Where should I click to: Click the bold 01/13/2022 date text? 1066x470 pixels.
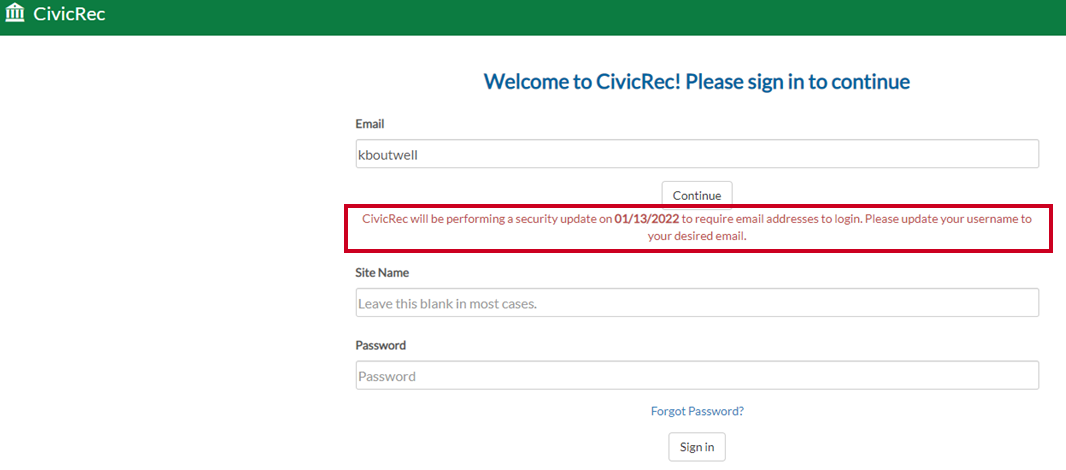pyautogui.click(x=646, y=220)
